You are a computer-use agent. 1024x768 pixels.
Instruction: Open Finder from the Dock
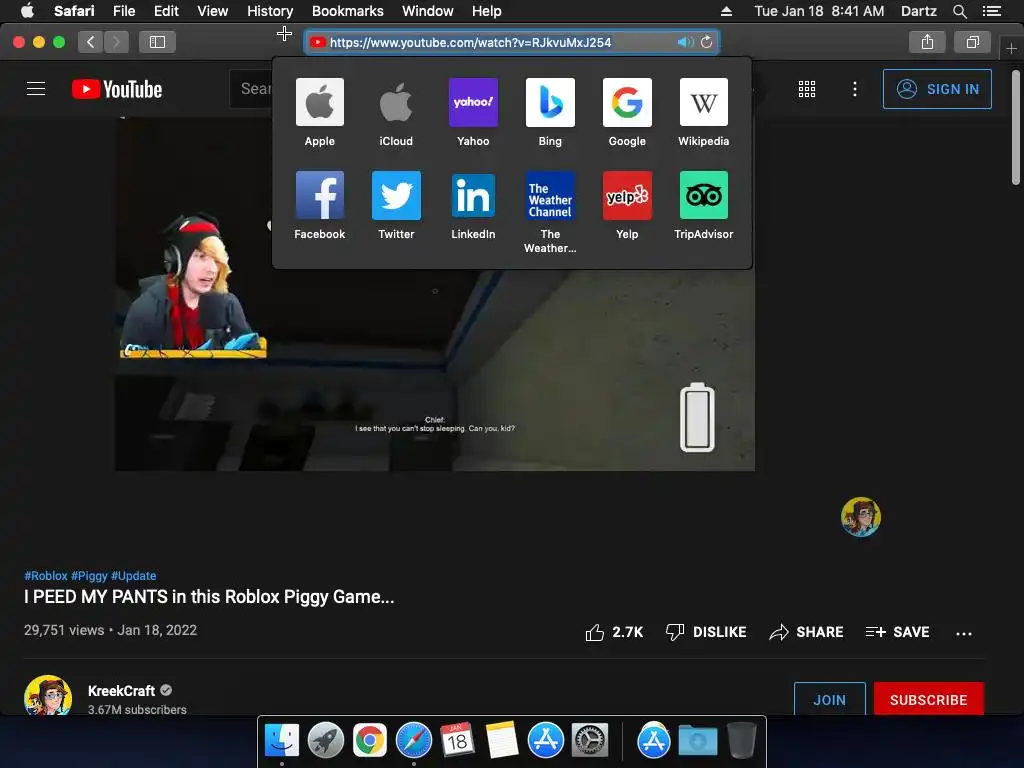tap(281, 740)
